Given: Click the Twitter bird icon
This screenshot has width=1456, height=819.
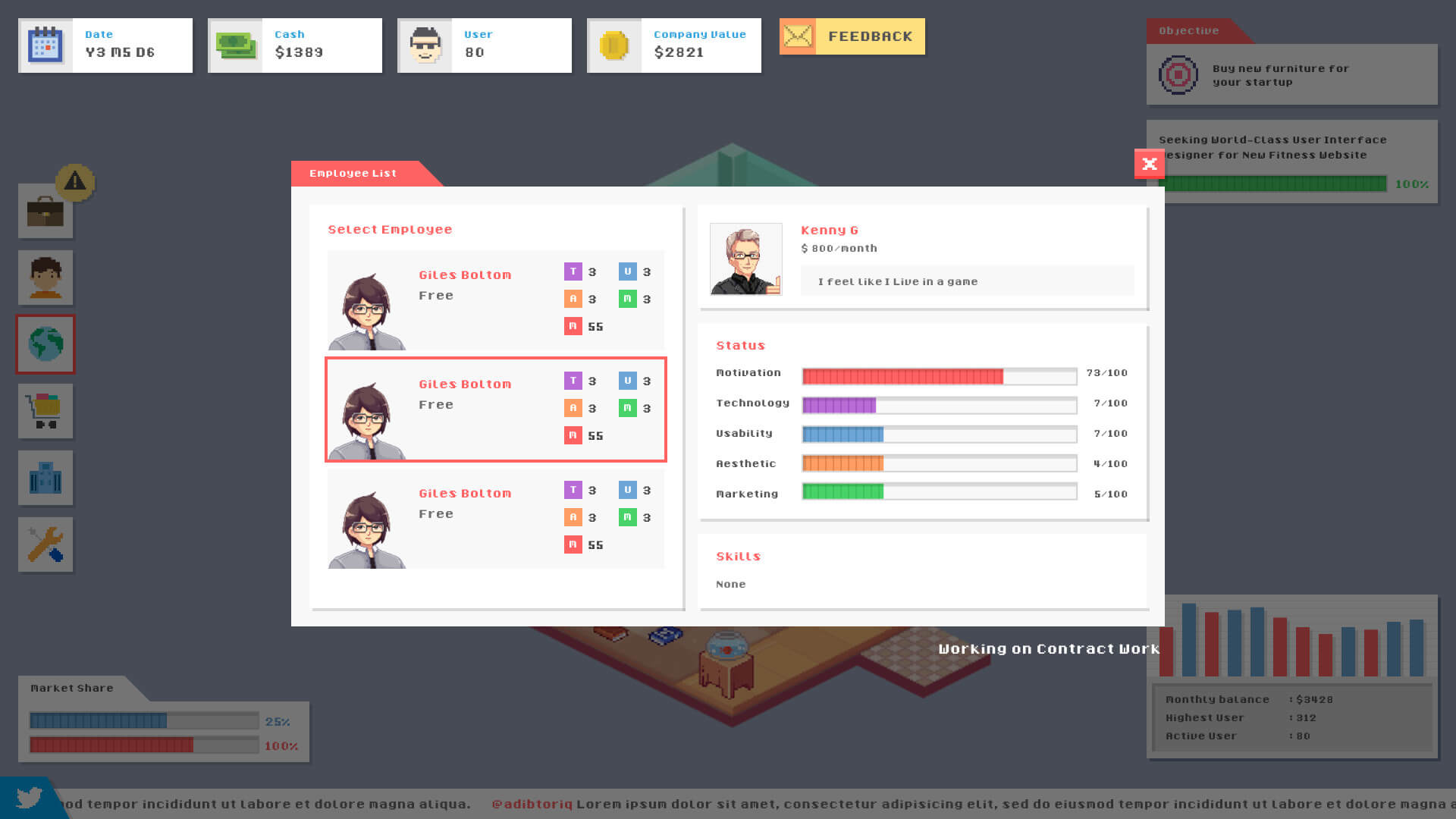Looking at the screenshot, I should 29,798.
